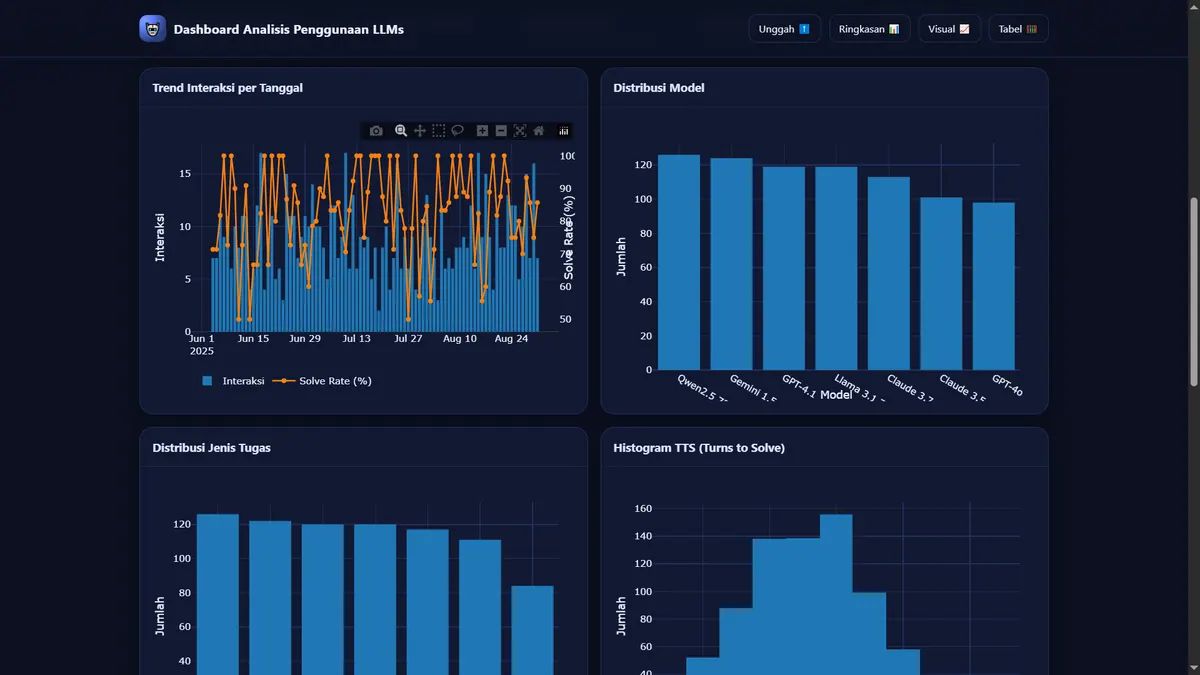This screenshot has height=675, width=1200.
Task: Click the Distribusi Model heading
Action: 659,88
